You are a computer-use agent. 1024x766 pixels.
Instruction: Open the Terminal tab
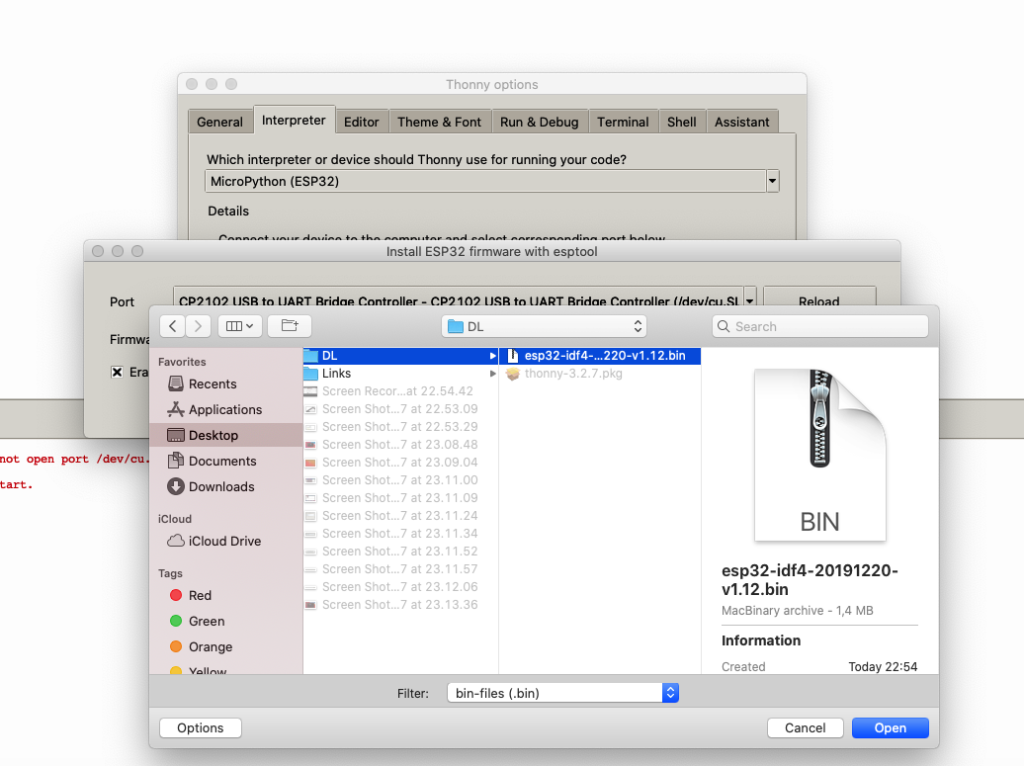(x=623, y=122)
